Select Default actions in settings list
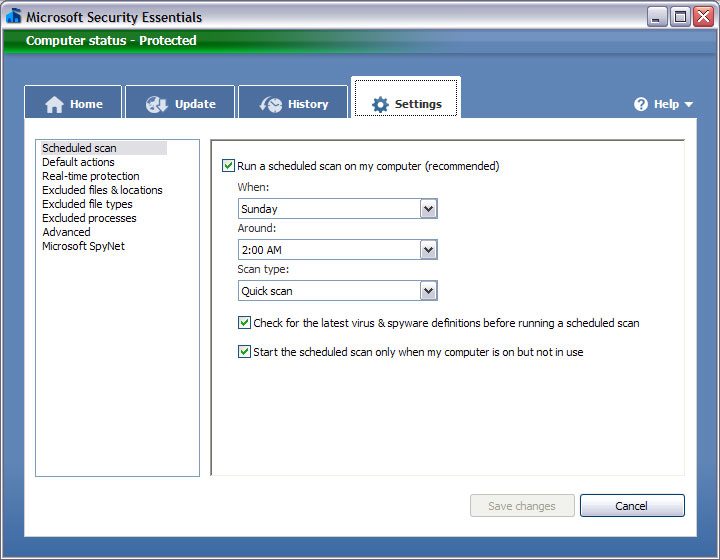Image resolution: width=720 pixels, height=560 pixels. (x=78, y=162)
